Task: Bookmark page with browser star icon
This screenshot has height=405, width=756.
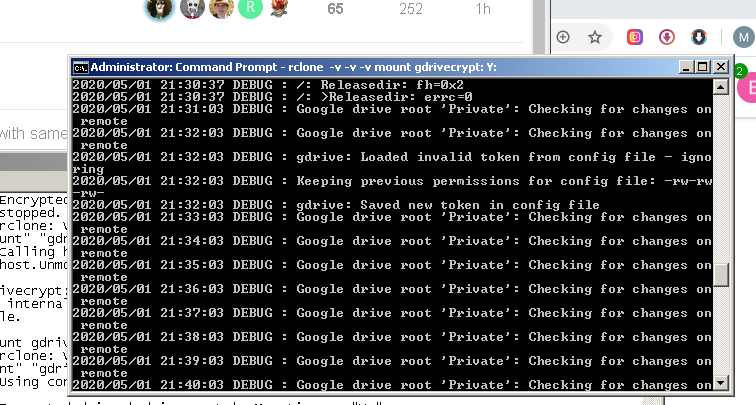Action: click(595, 37)
